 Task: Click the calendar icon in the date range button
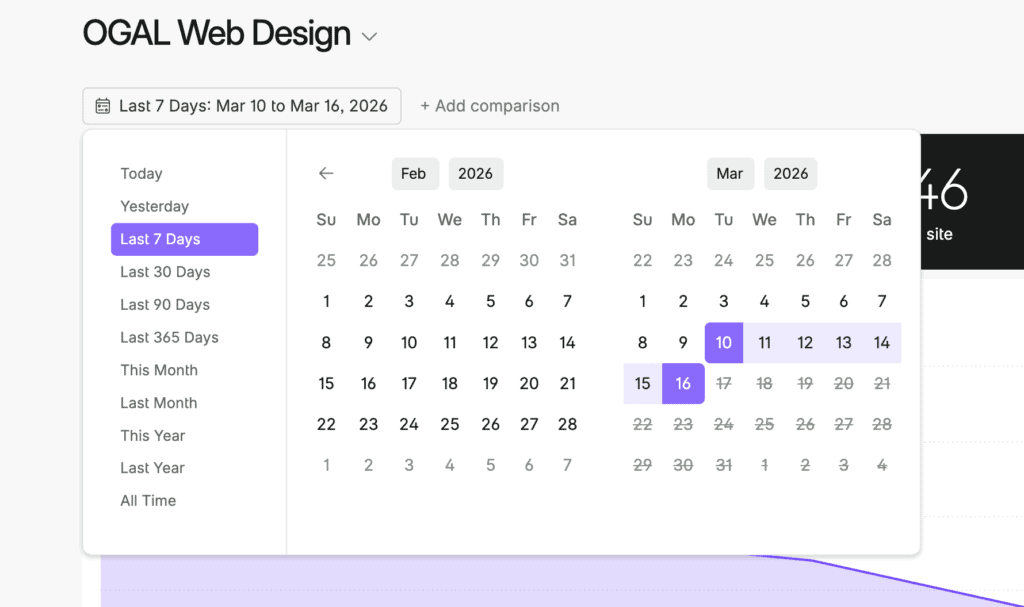[x=104, y=105]
